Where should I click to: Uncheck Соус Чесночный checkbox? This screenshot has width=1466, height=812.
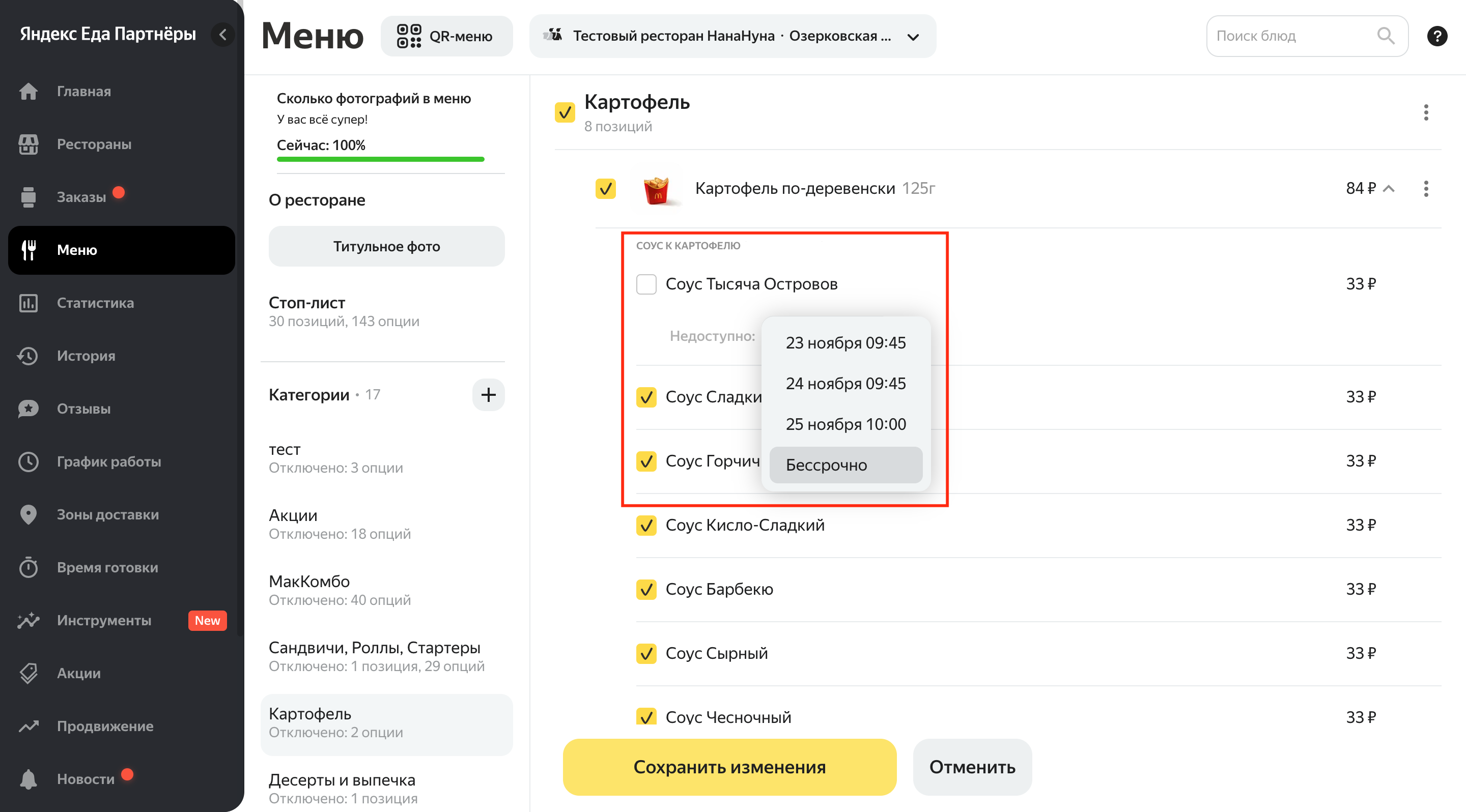click(x=646, y=716)
